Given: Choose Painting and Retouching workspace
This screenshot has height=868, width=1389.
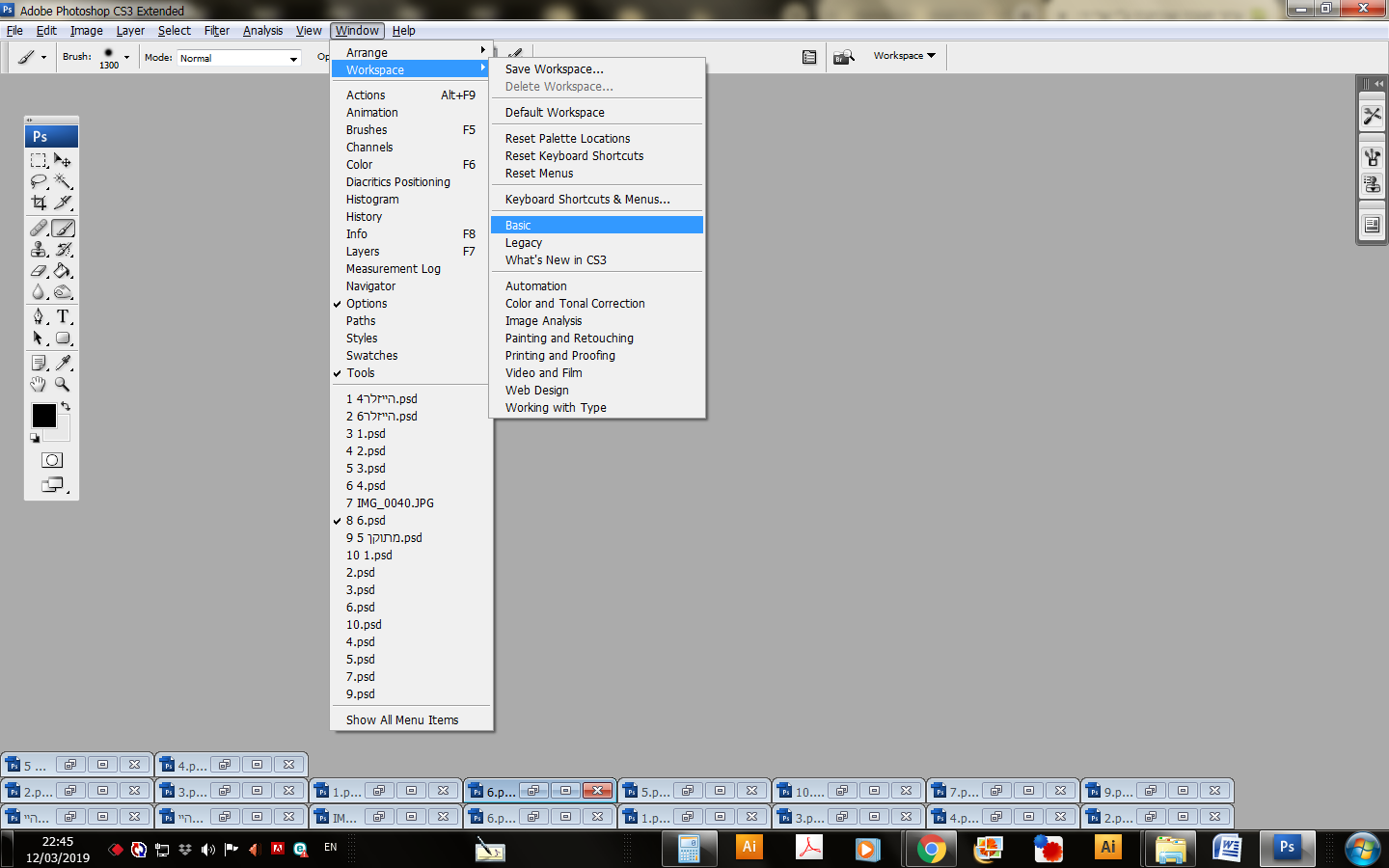Looking at the screenshot, I should pos(597,339).
